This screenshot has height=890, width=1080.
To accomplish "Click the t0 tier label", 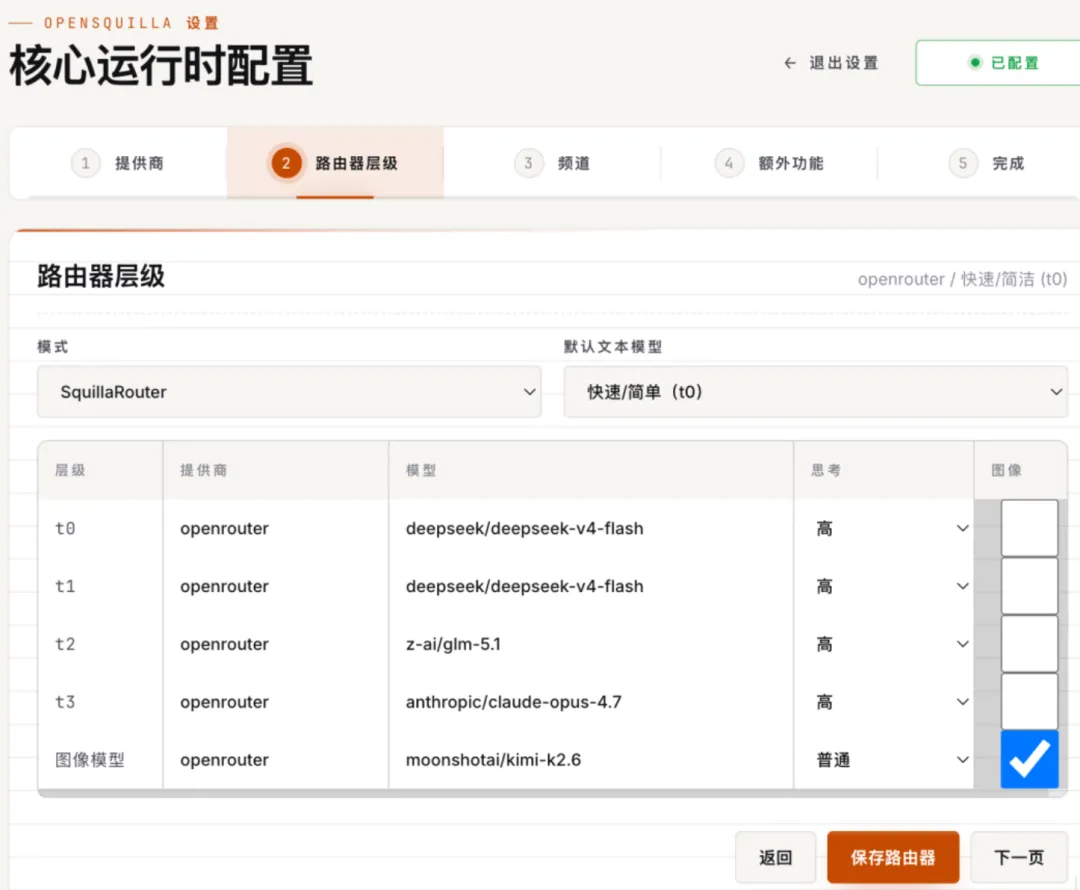I will point(65,528).
